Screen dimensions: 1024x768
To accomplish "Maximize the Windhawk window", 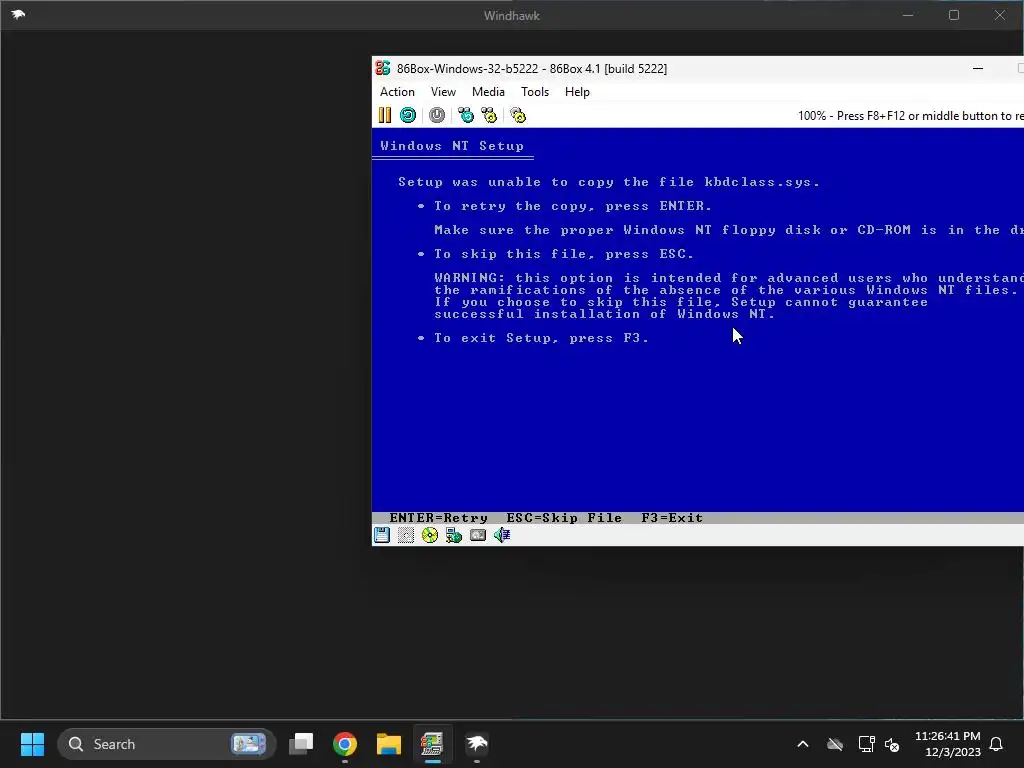I will point(954,15).
